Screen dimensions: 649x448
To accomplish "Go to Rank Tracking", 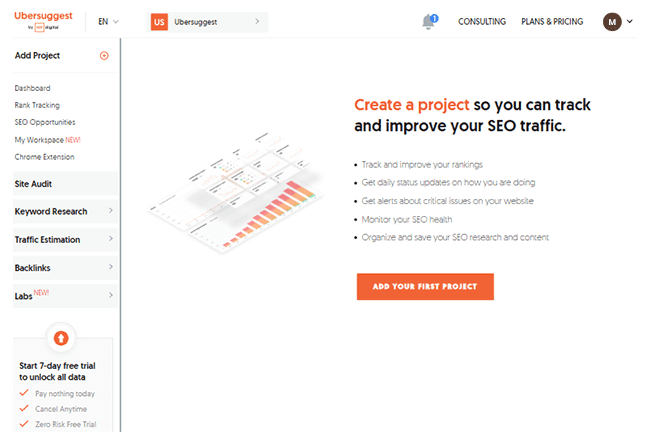I will (x=37, y=105).
